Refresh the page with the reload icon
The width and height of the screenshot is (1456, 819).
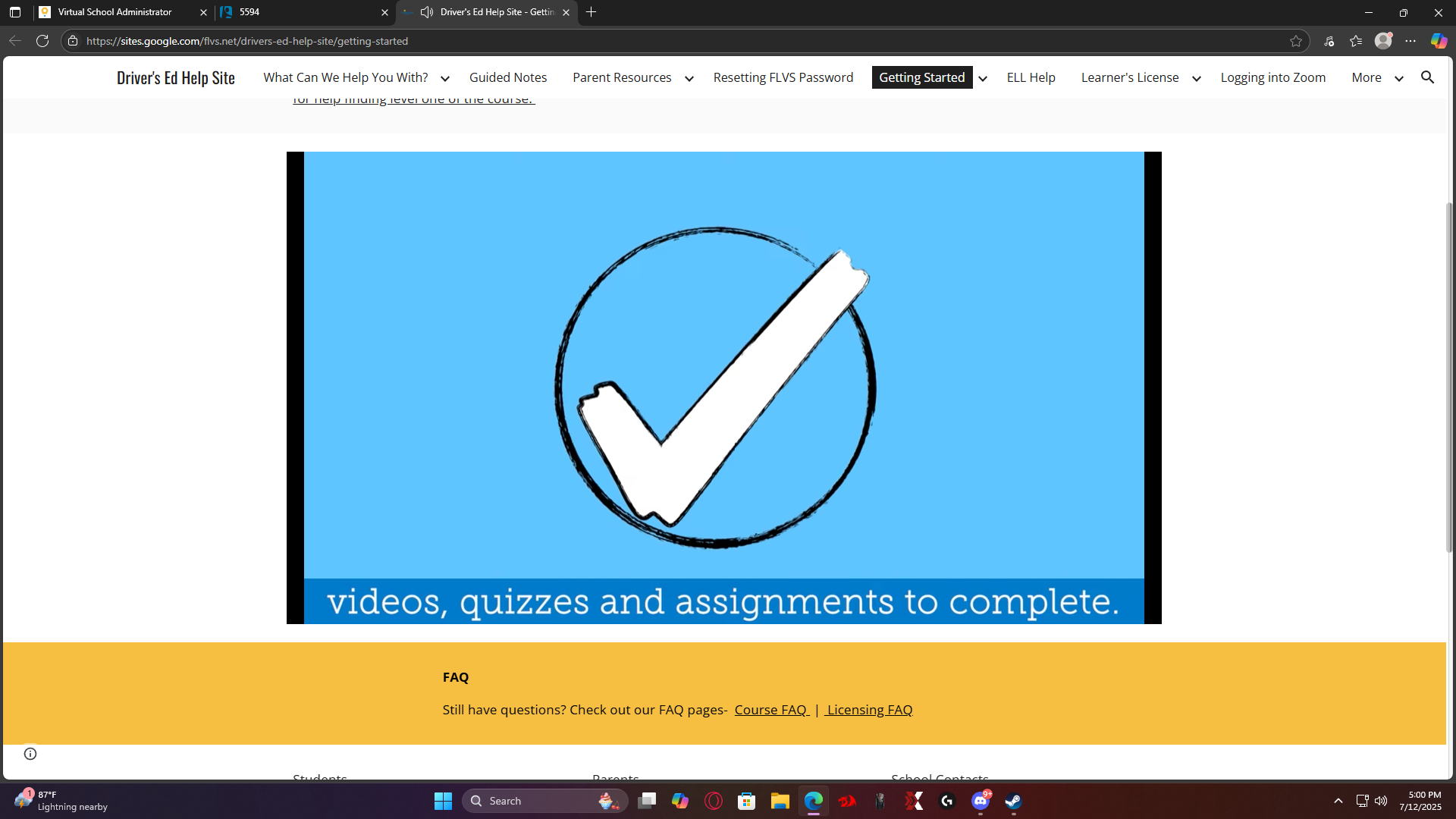pyautogui.click(x=42, y=41)
